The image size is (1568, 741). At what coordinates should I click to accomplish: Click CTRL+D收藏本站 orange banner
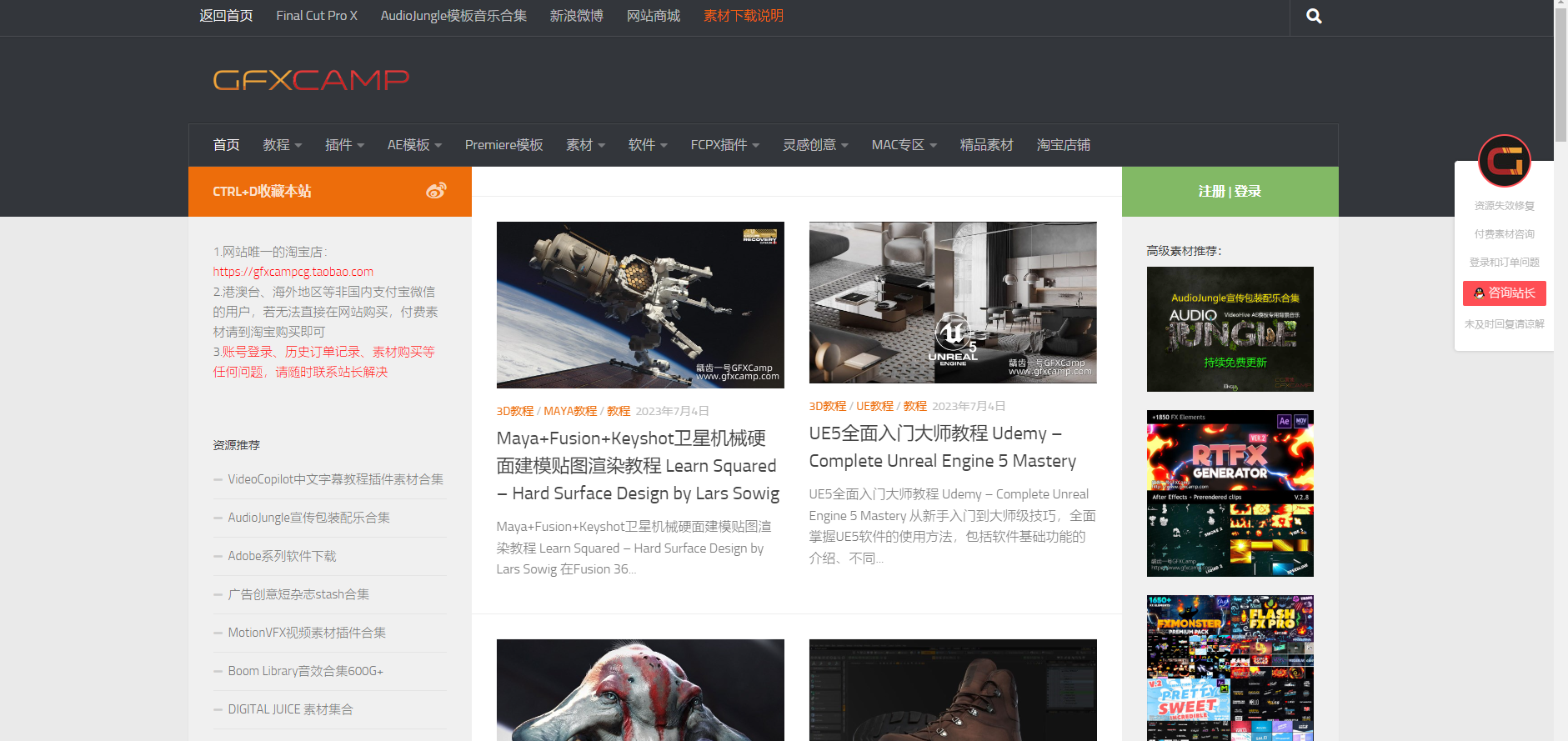330,192
